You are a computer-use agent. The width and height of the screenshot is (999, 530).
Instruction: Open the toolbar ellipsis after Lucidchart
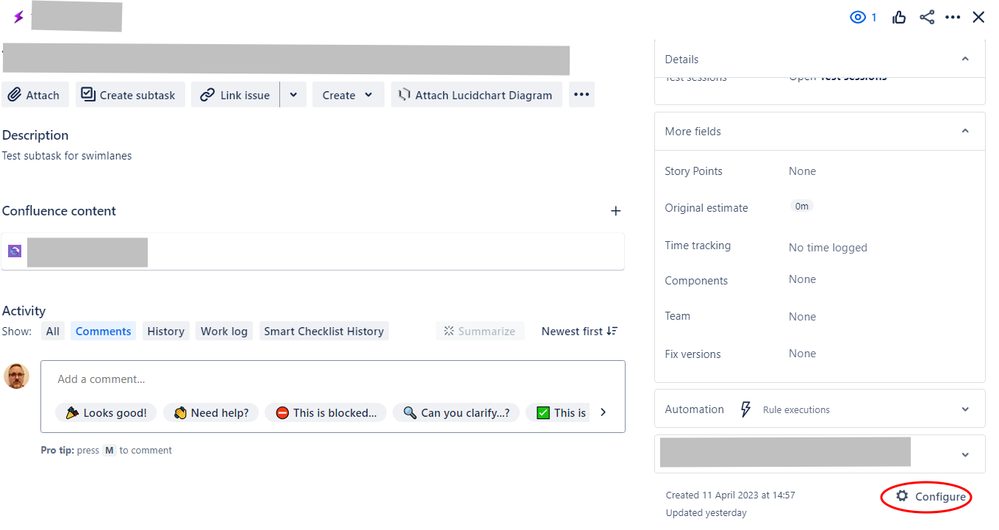[582, 95]
